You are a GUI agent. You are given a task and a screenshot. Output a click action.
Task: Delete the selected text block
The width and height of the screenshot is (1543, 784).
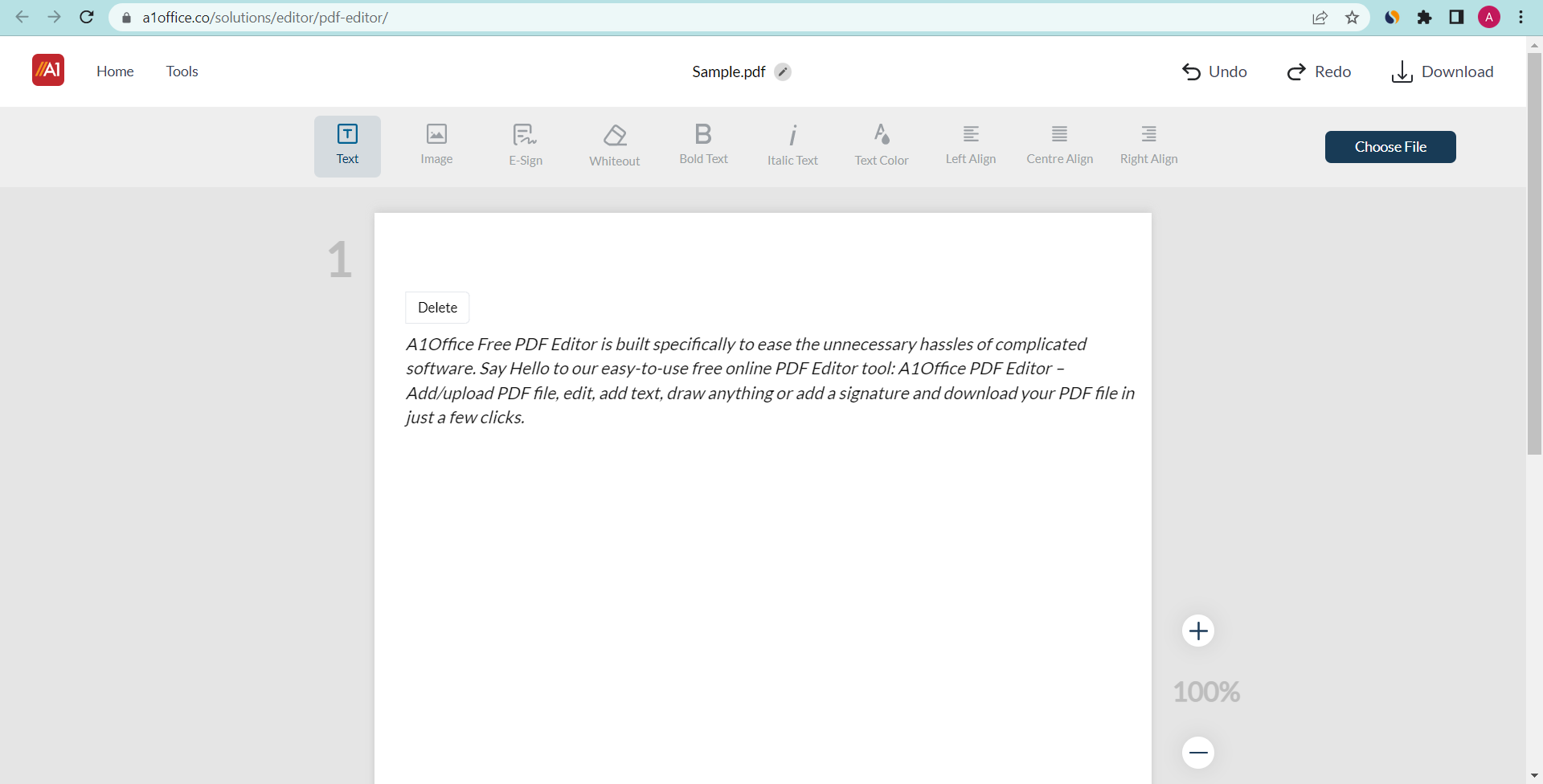click(x=437, y=308)
